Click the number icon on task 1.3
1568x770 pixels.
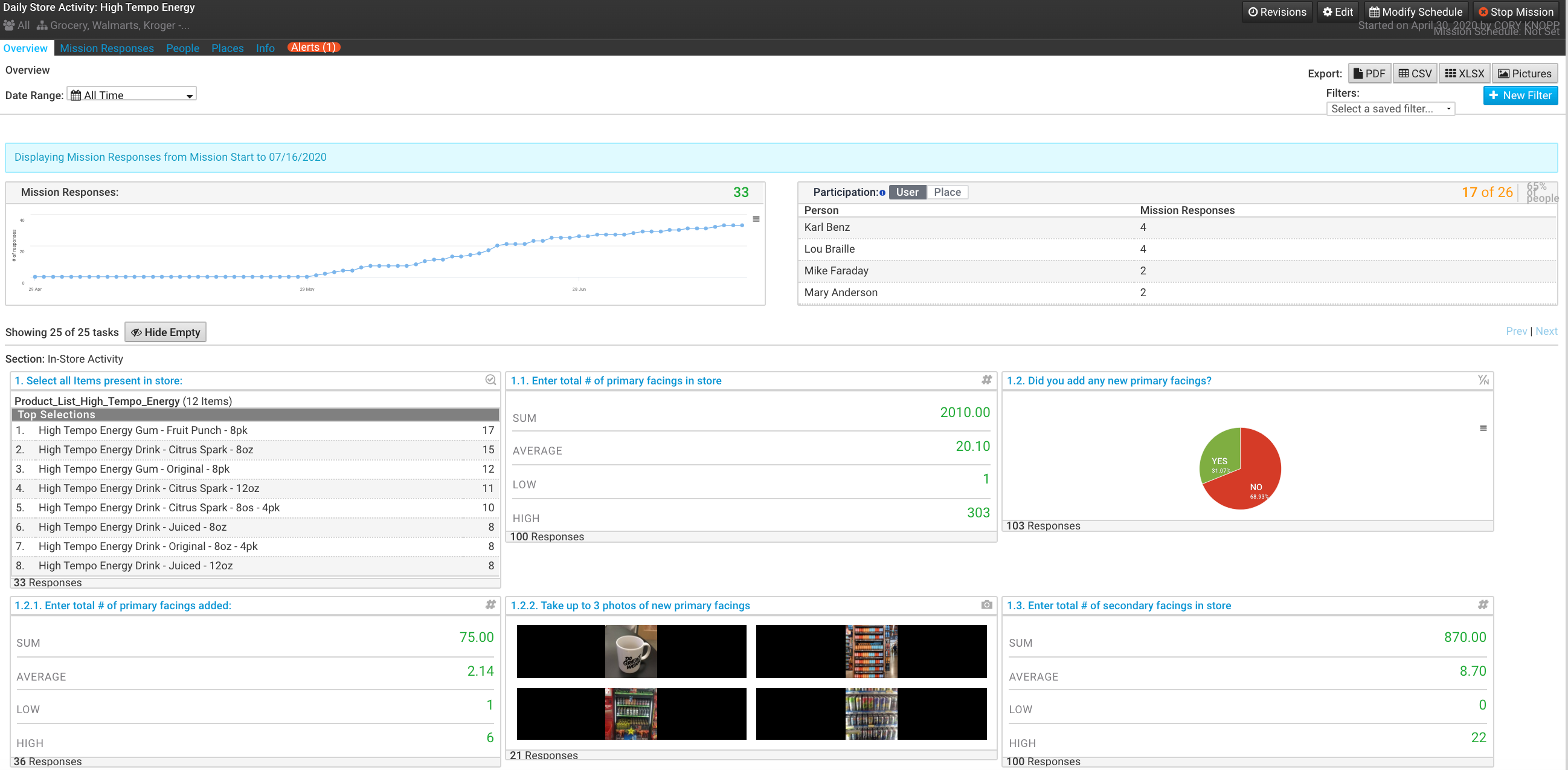tap(1483, 604)
